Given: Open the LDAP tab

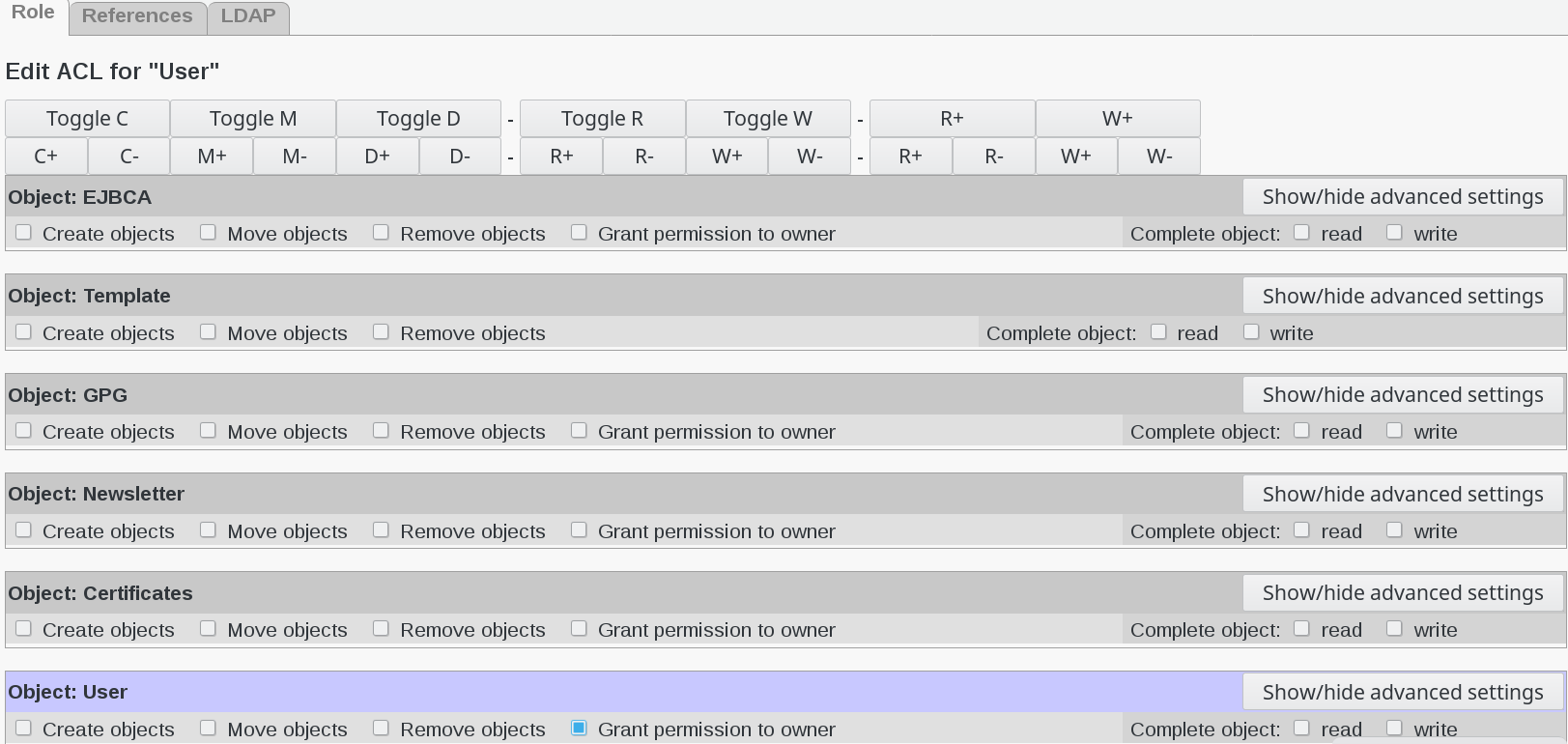Looking at the screenshot, I should click(x=248, y=16).
